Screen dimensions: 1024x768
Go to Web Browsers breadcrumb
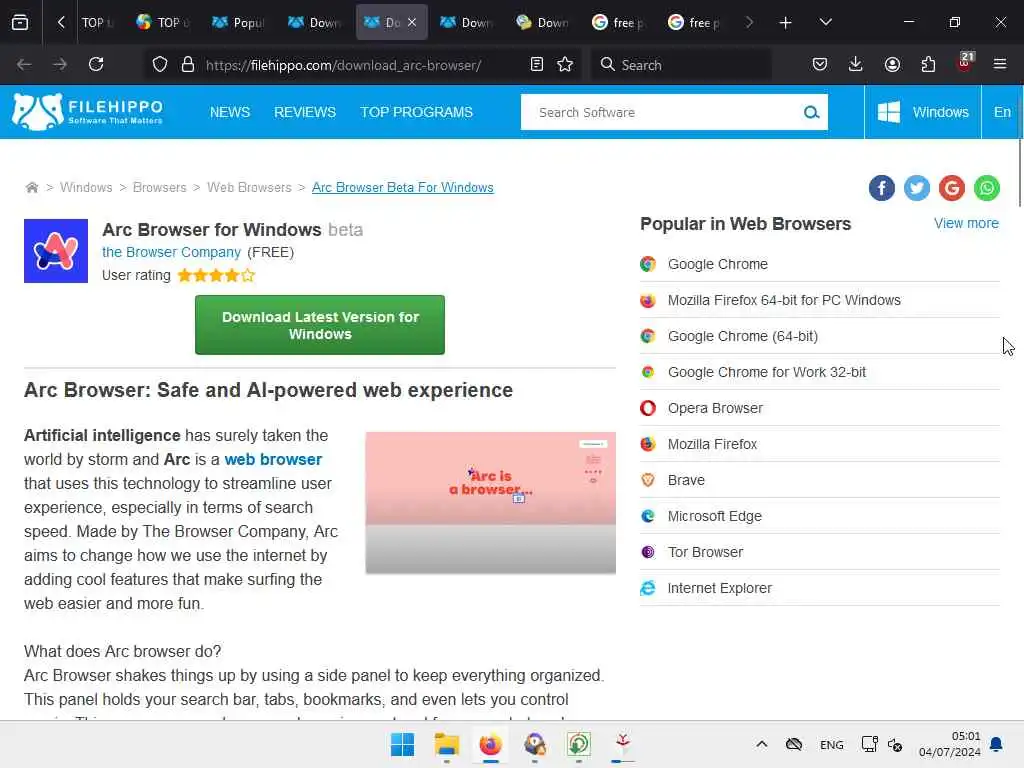click(249, 187)
